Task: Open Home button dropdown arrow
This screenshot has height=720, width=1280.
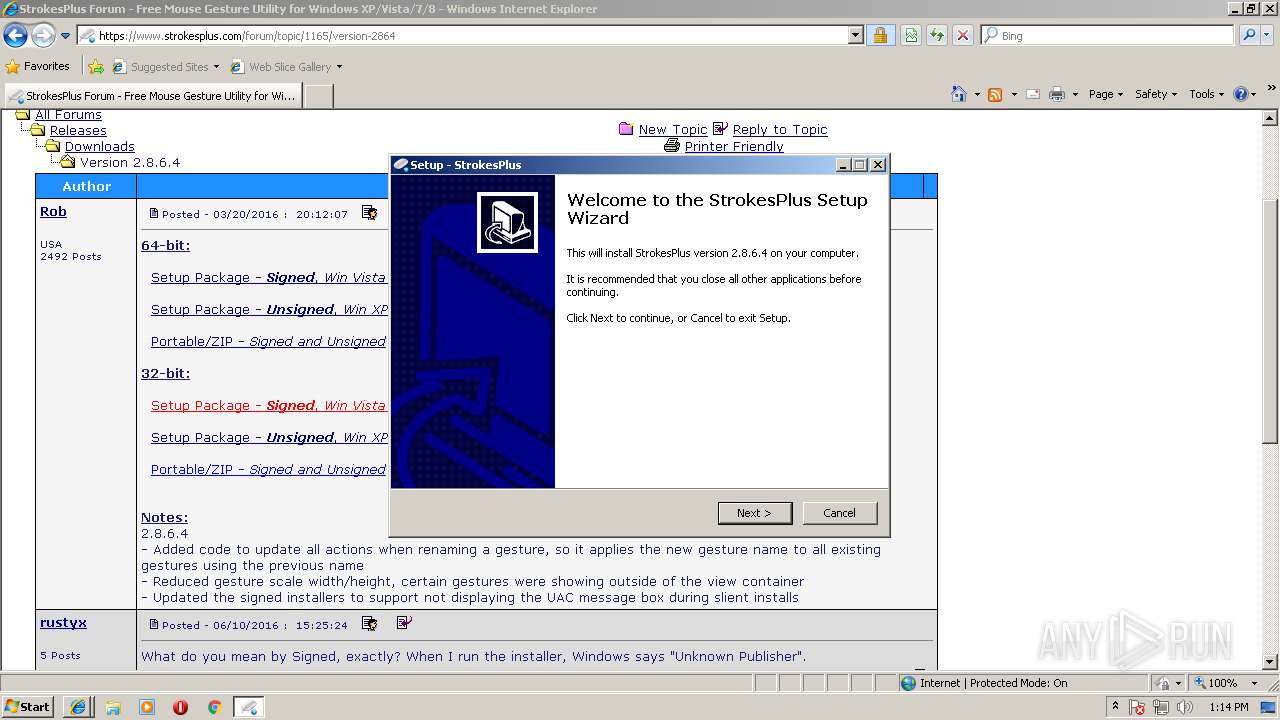Action: coord(977,94)
